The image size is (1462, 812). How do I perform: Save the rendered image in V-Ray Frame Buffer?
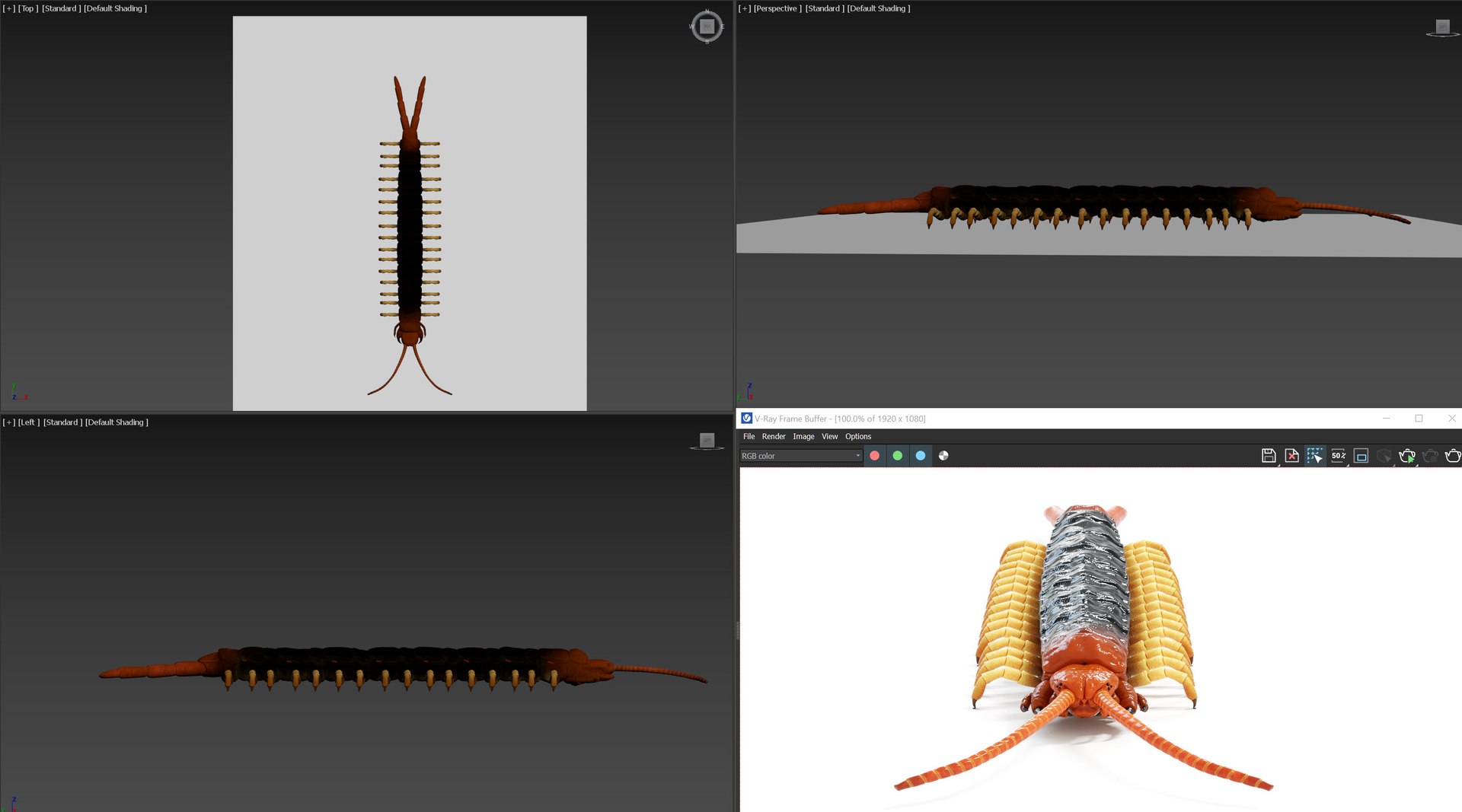pos(1269,456)
